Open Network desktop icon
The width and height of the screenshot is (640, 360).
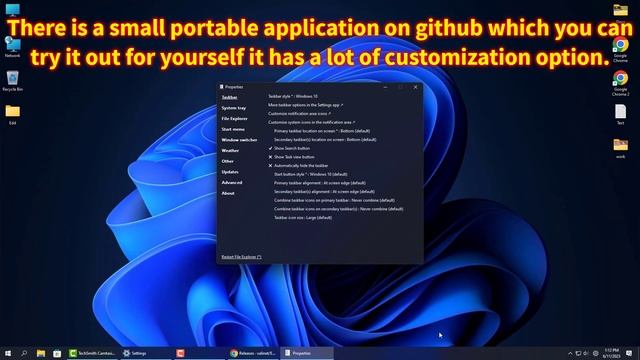(x=13, y=47)
